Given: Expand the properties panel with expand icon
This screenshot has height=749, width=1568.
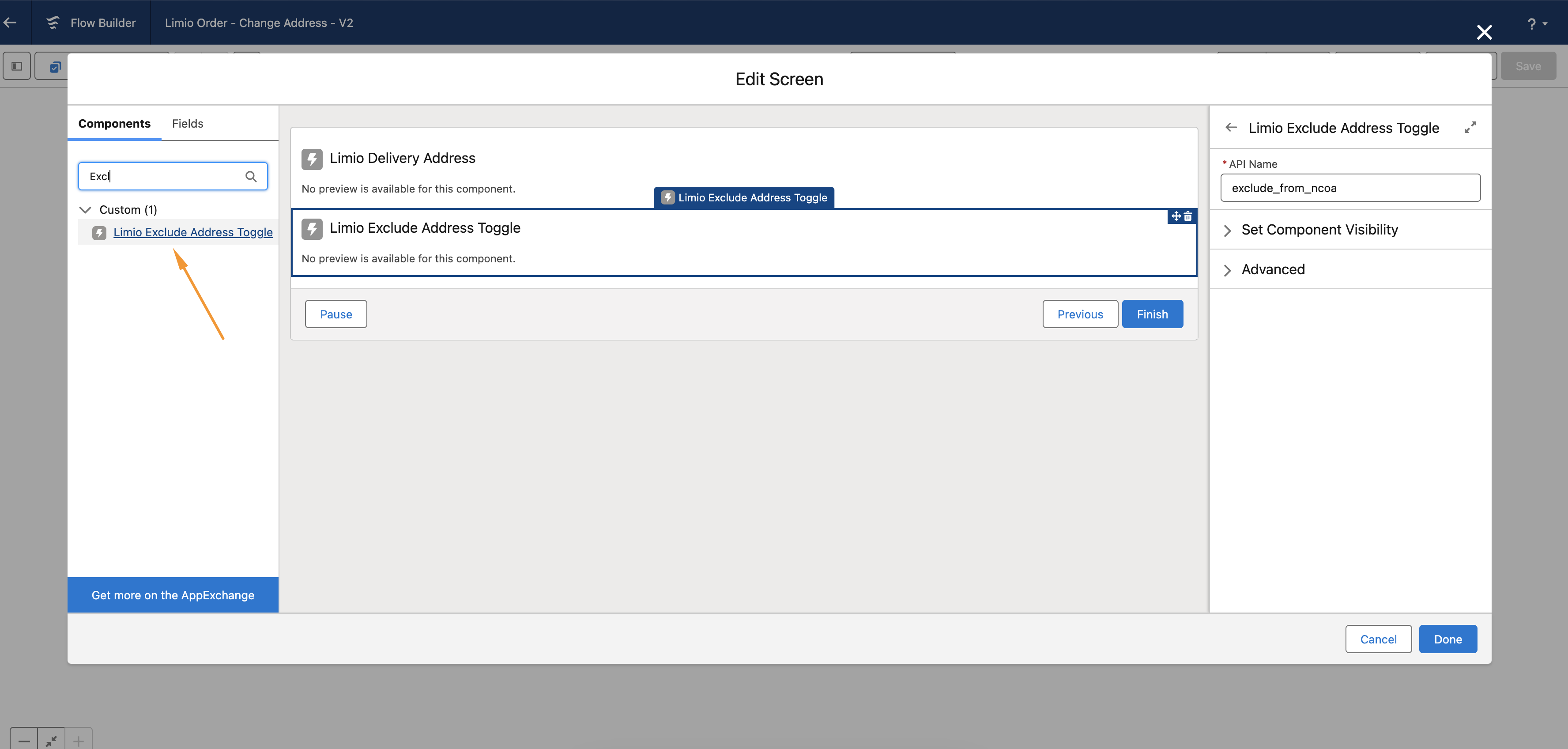Looking at the screenshot, I should [x=1470, y=127].
